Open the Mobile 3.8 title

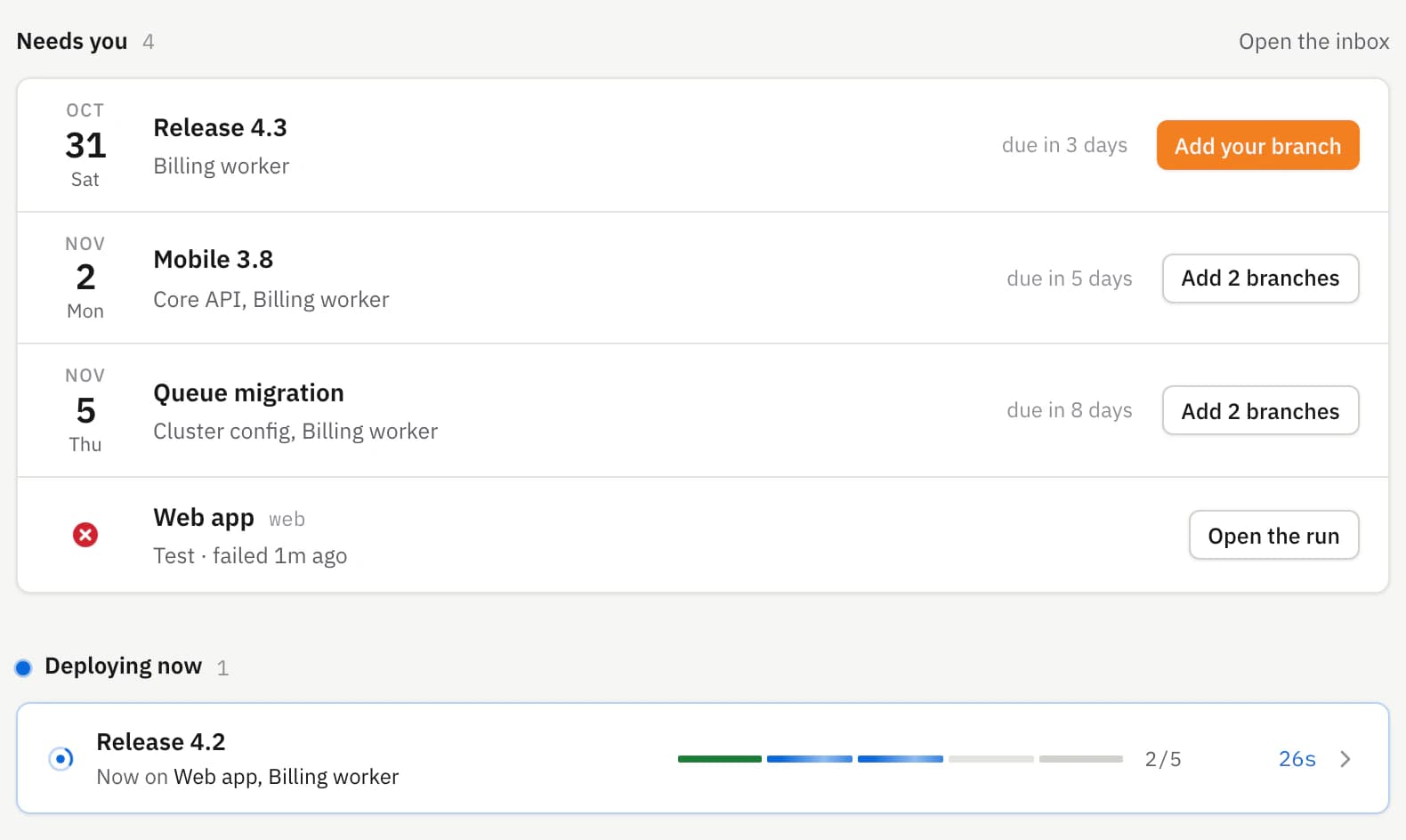tap(214, 260)
